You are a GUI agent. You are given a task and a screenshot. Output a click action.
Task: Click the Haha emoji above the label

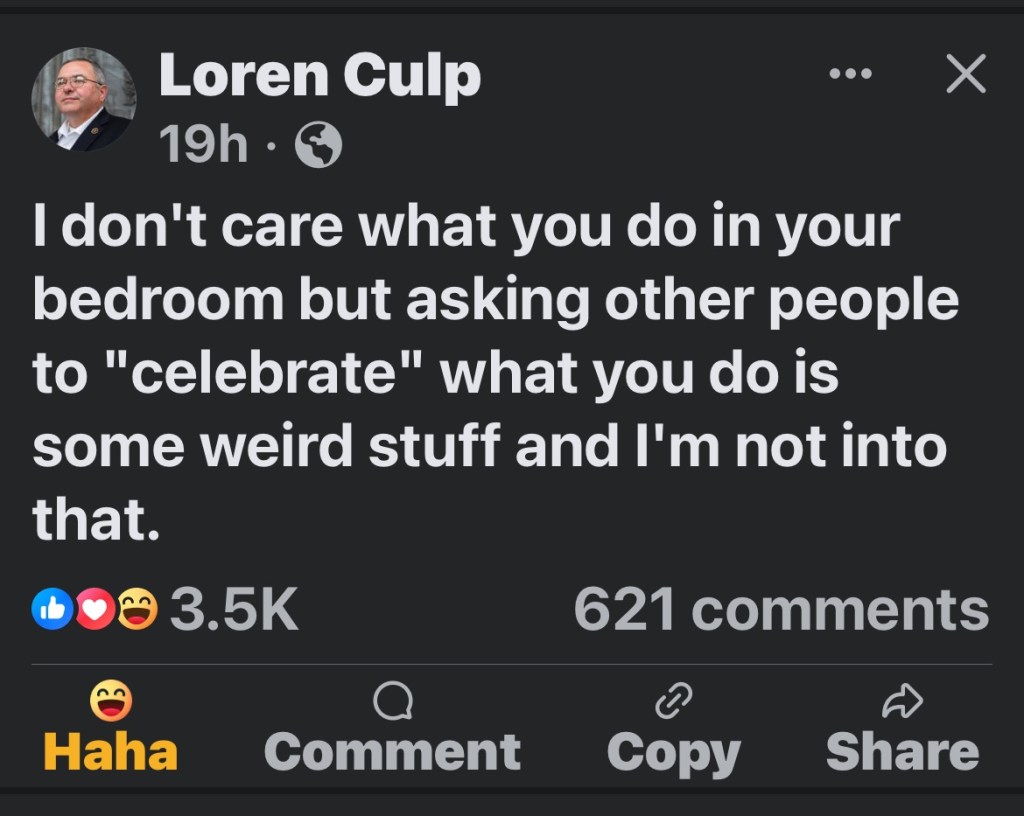110,701
